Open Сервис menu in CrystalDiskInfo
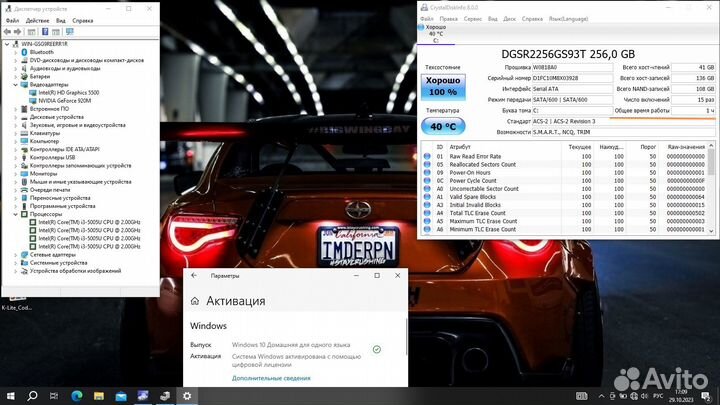720x405 pixels. pyautogui.click(x=472, y=19)
